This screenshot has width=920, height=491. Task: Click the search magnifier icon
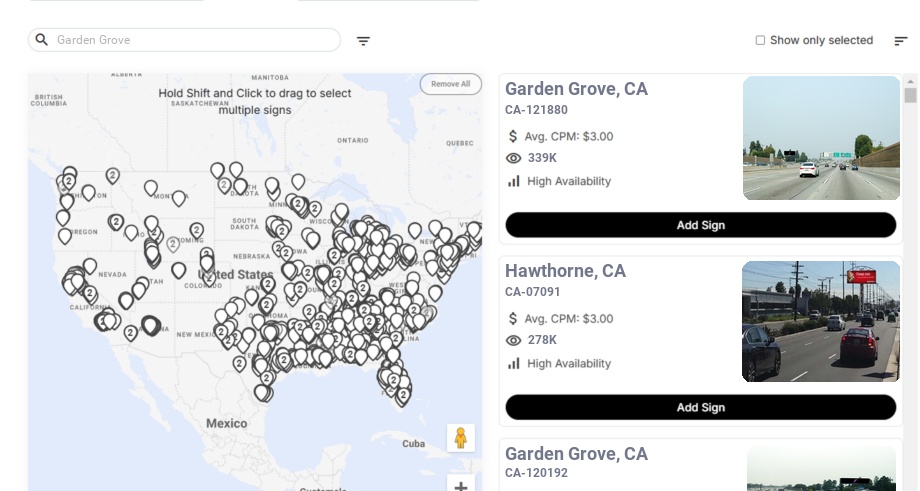tap(41, 40)
